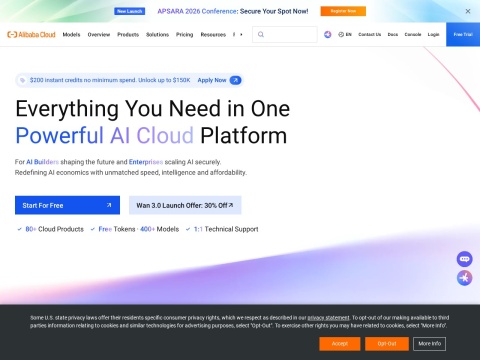
Task: Click the Register Now banner button
Action: [x=343, y=11]
